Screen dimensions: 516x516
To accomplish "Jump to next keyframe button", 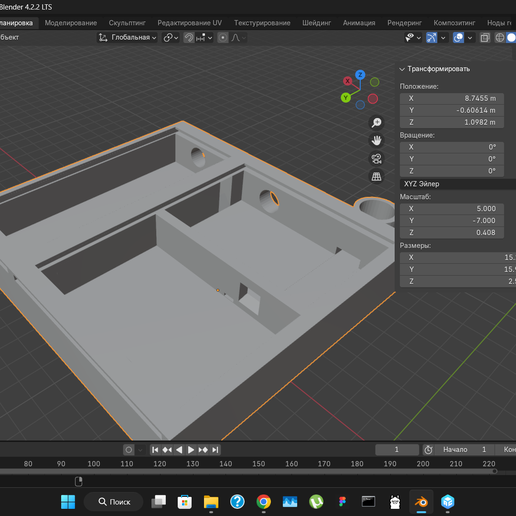I will 203,450.
